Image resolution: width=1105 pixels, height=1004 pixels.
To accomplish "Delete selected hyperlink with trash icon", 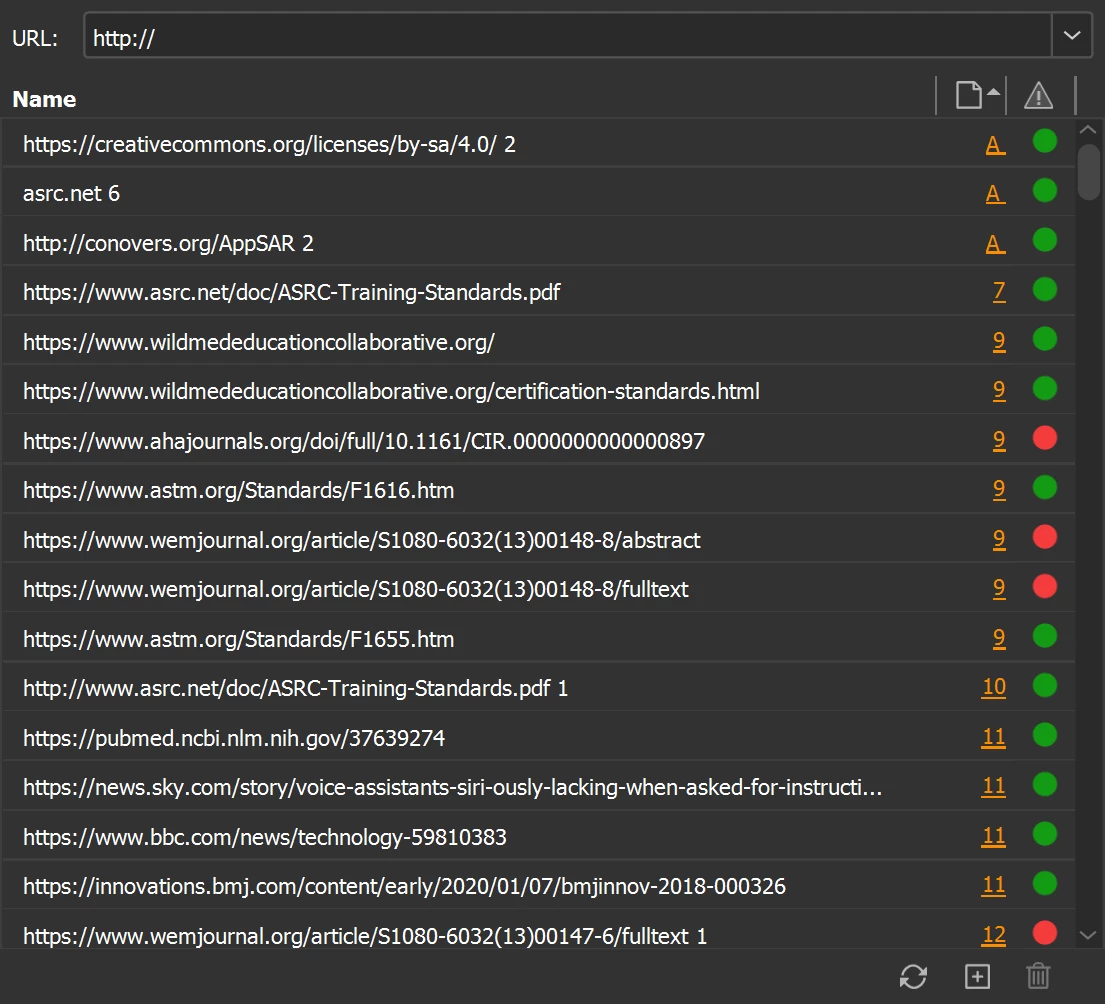I will click(x=1038, y=977).
